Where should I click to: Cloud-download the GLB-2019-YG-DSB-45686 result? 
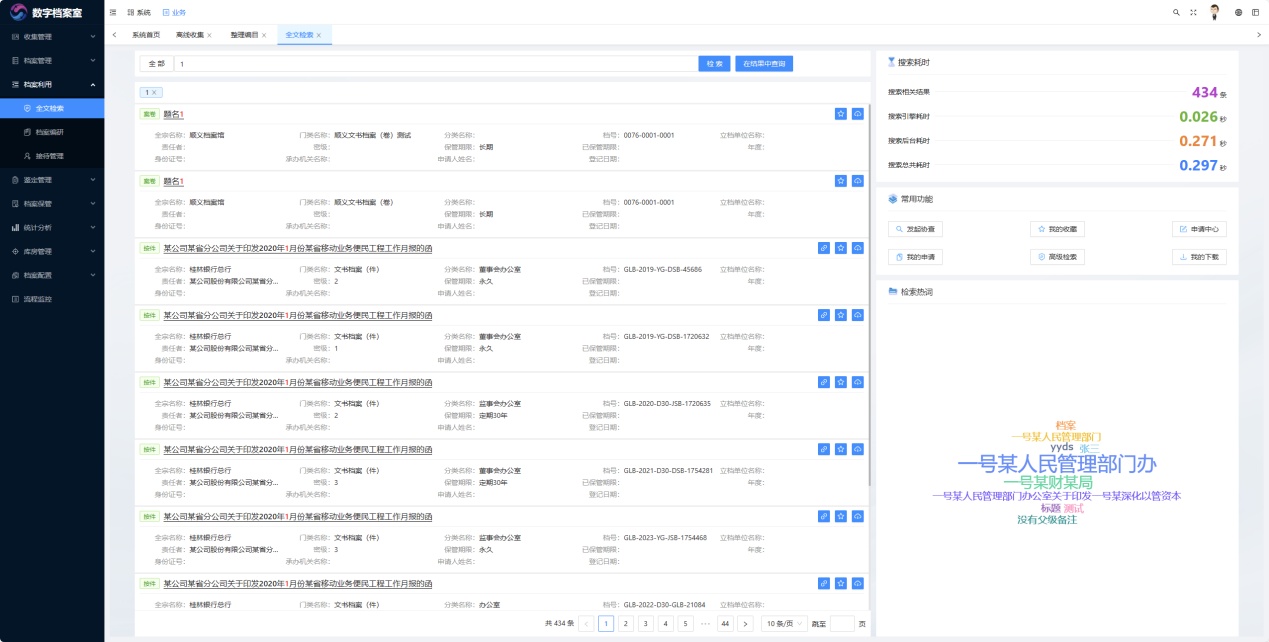click(858, 248)
